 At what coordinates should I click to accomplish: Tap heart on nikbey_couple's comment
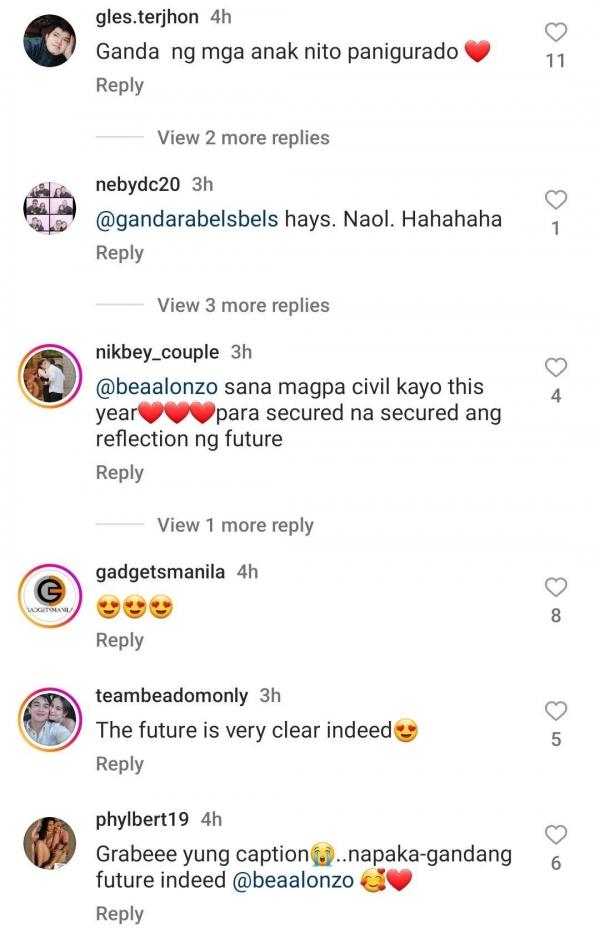[556, 367]
